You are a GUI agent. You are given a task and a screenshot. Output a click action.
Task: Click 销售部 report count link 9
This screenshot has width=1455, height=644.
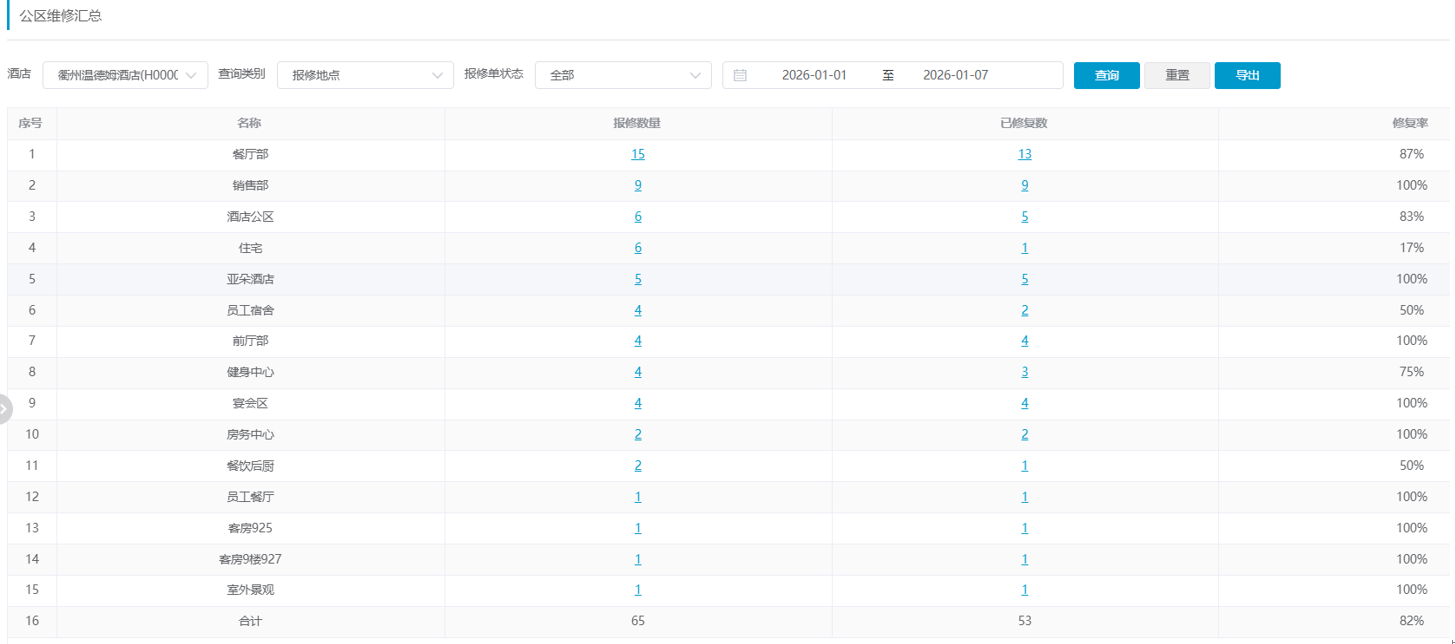638,185
